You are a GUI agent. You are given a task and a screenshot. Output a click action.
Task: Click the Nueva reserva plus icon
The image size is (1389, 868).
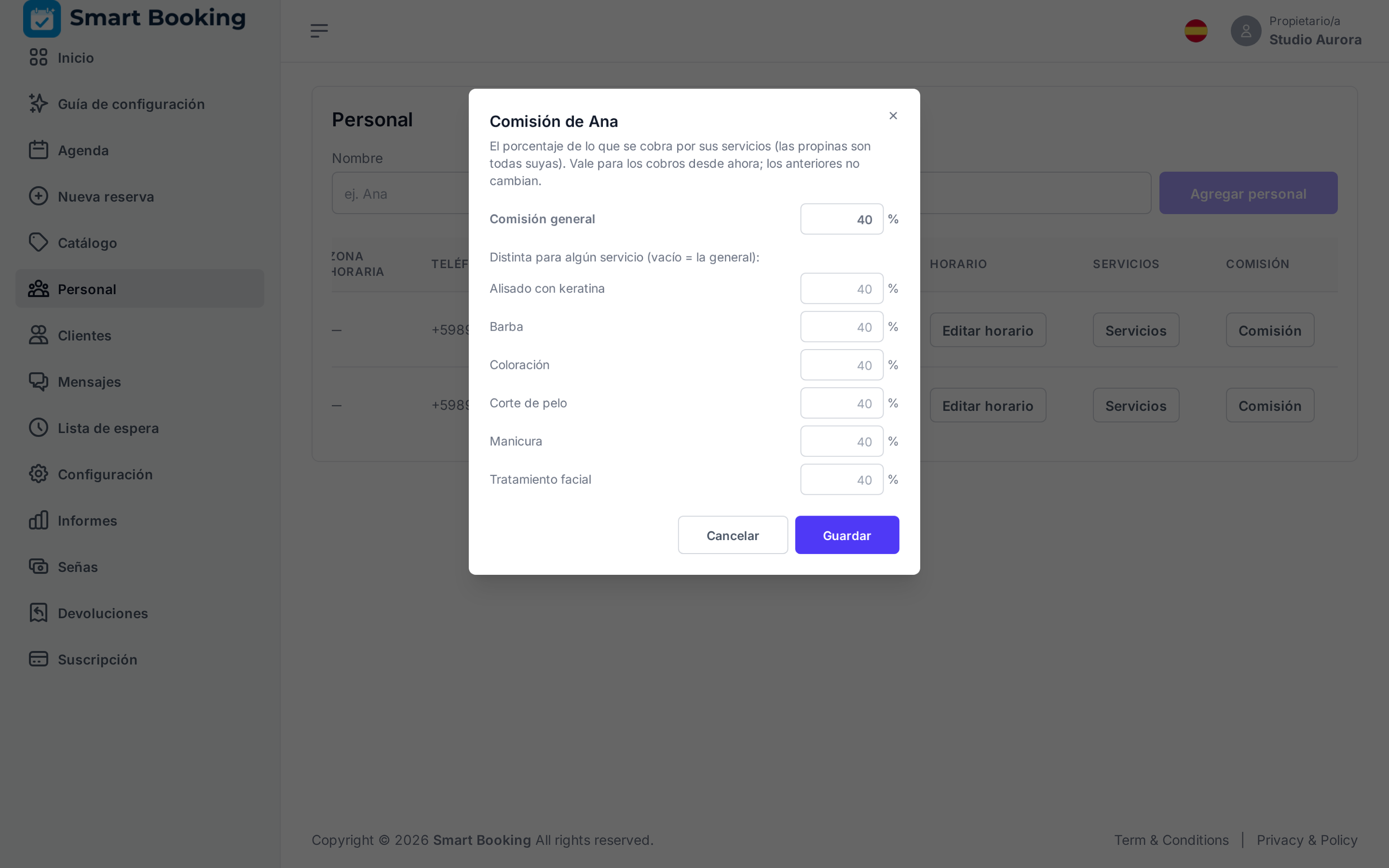[39, 196]
